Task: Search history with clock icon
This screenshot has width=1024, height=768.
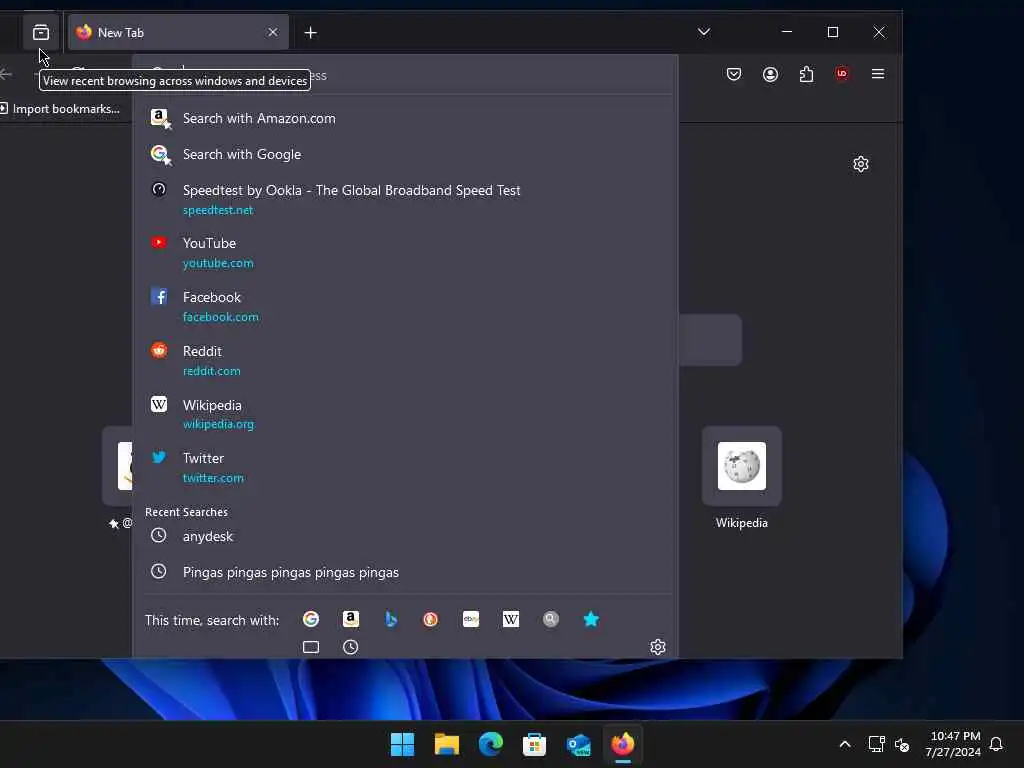Action: pyautogui.click(x=351, y=647)
